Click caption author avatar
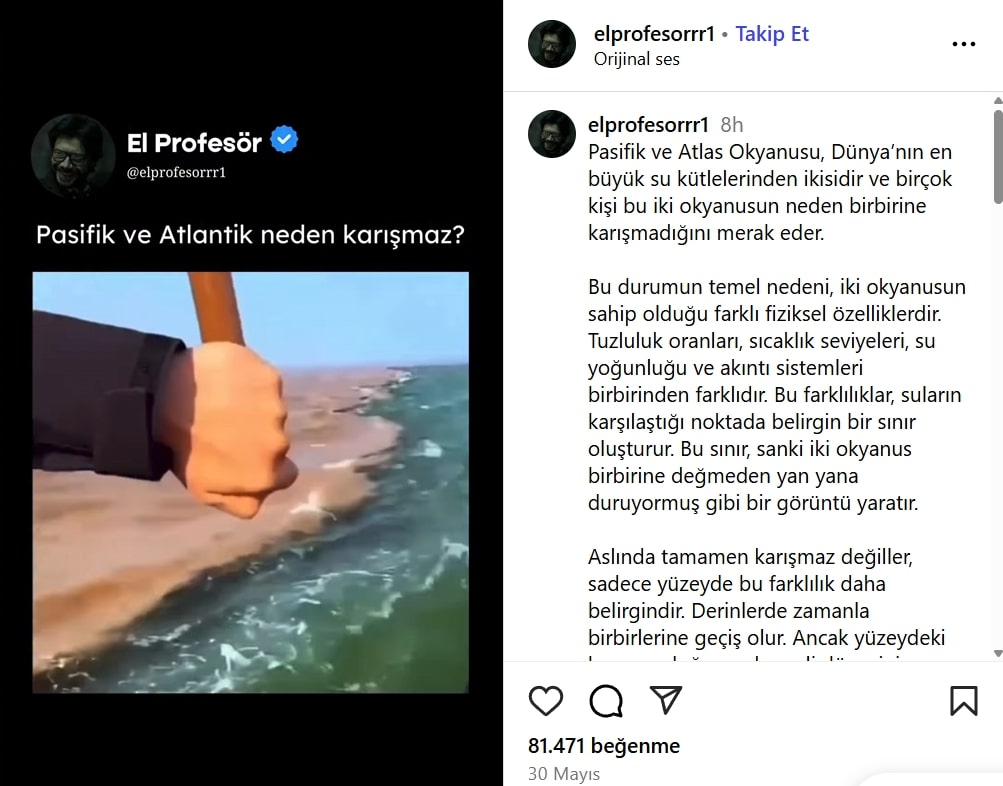Viewport: 1003px width, 786px height. click(x=551, y=134)
